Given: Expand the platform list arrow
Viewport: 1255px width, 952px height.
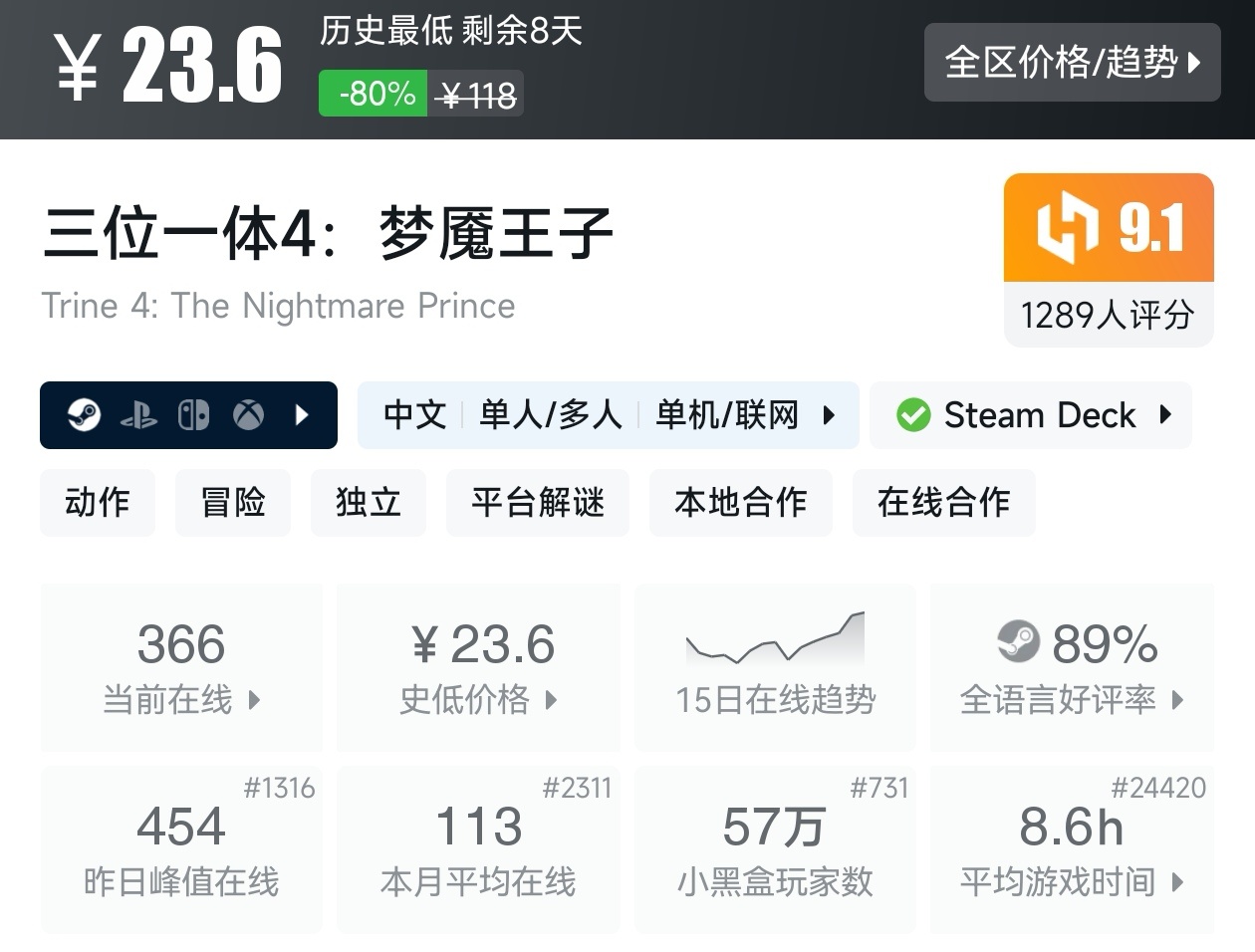Looking at the screenshot, I should point(303,415).
